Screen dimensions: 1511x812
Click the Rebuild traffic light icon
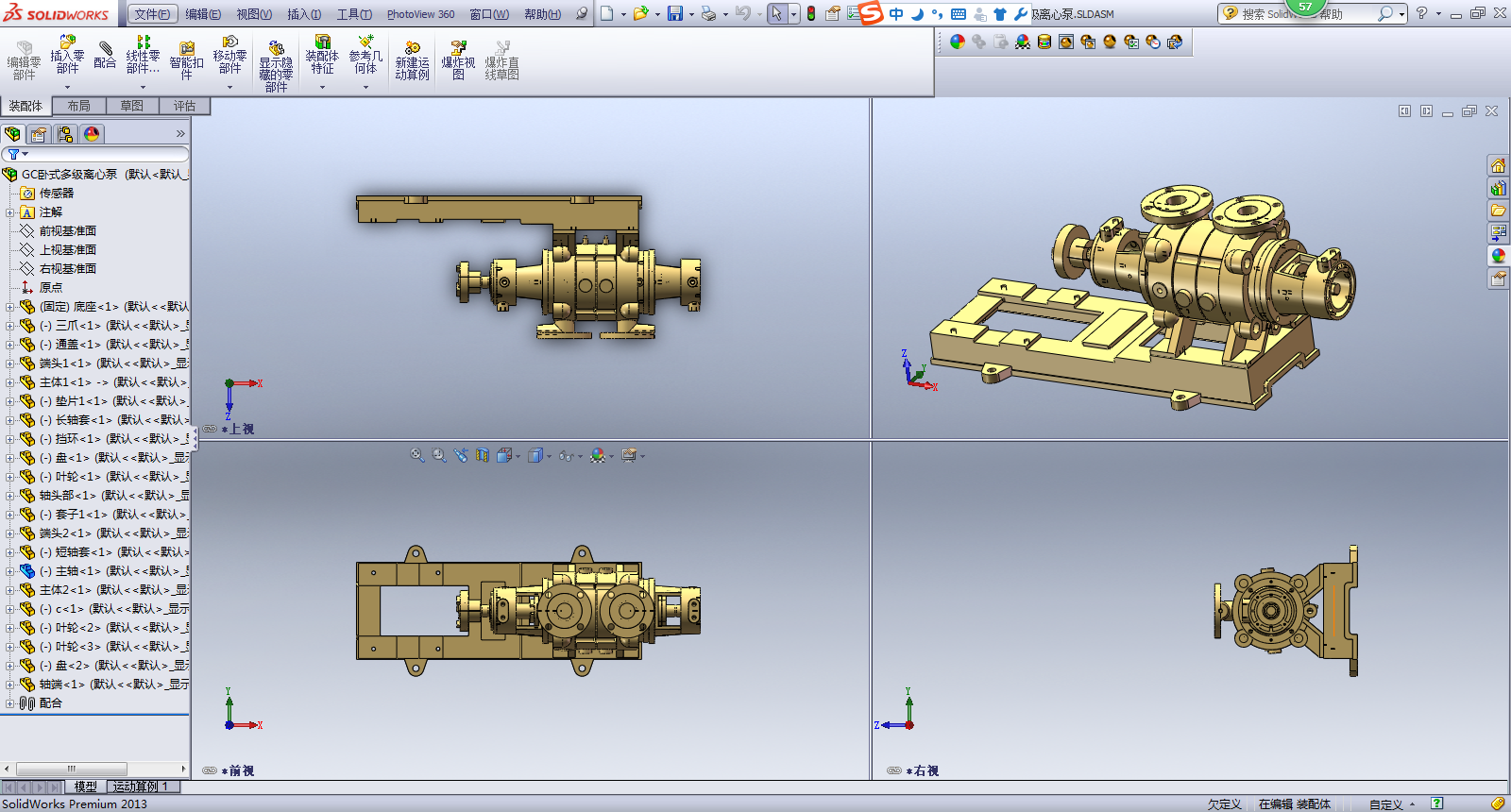point(810,13)
